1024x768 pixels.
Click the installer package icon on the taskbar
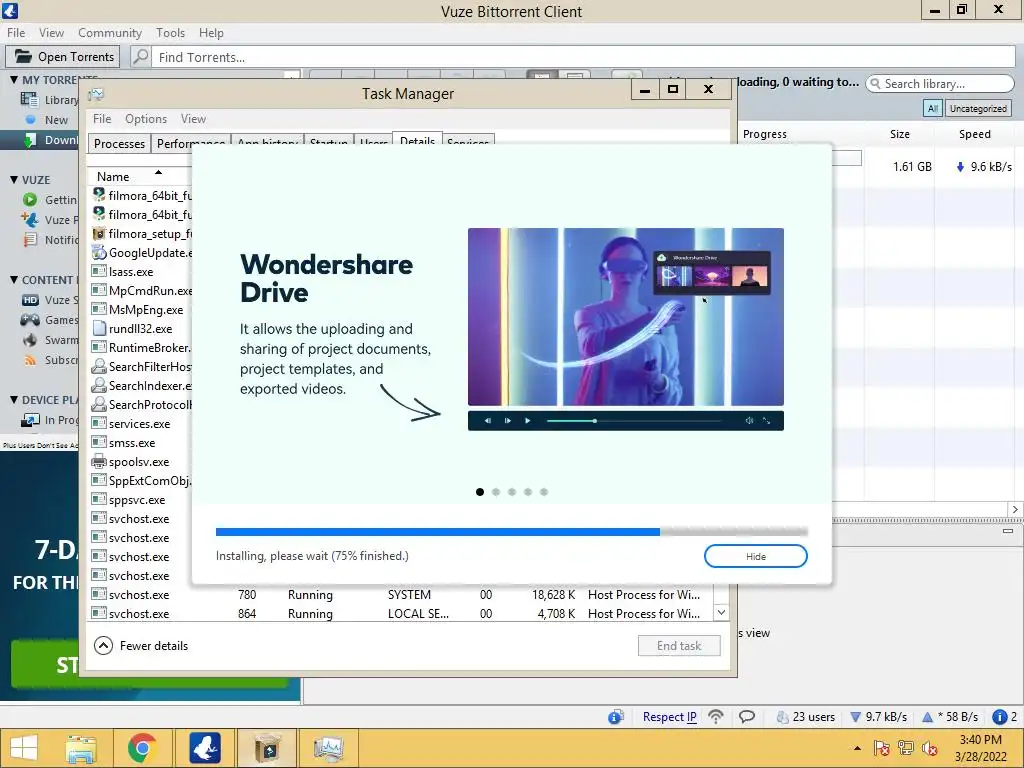[267, 748]
